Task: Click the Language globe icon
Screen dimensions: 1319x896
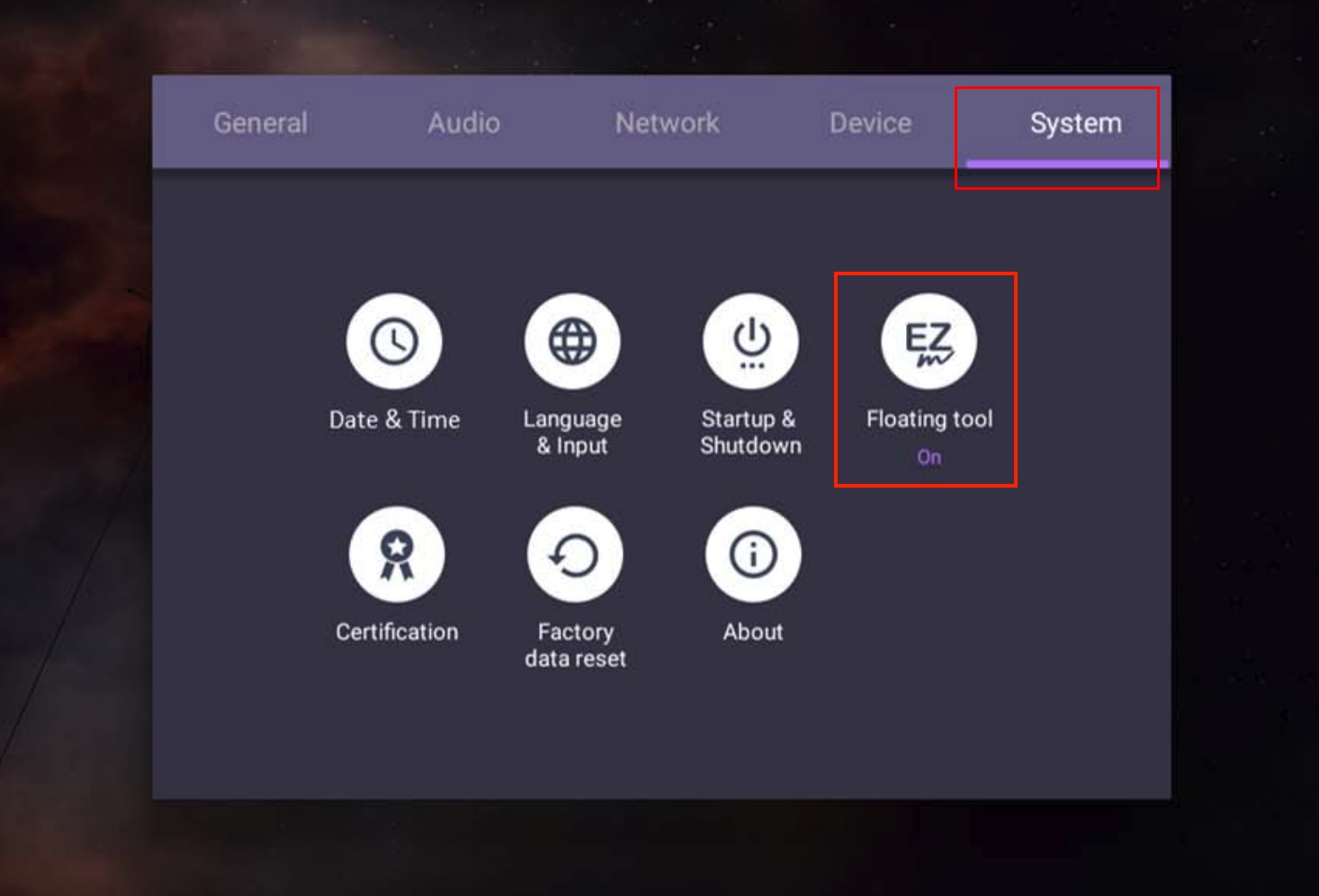Action: [572, 342]
